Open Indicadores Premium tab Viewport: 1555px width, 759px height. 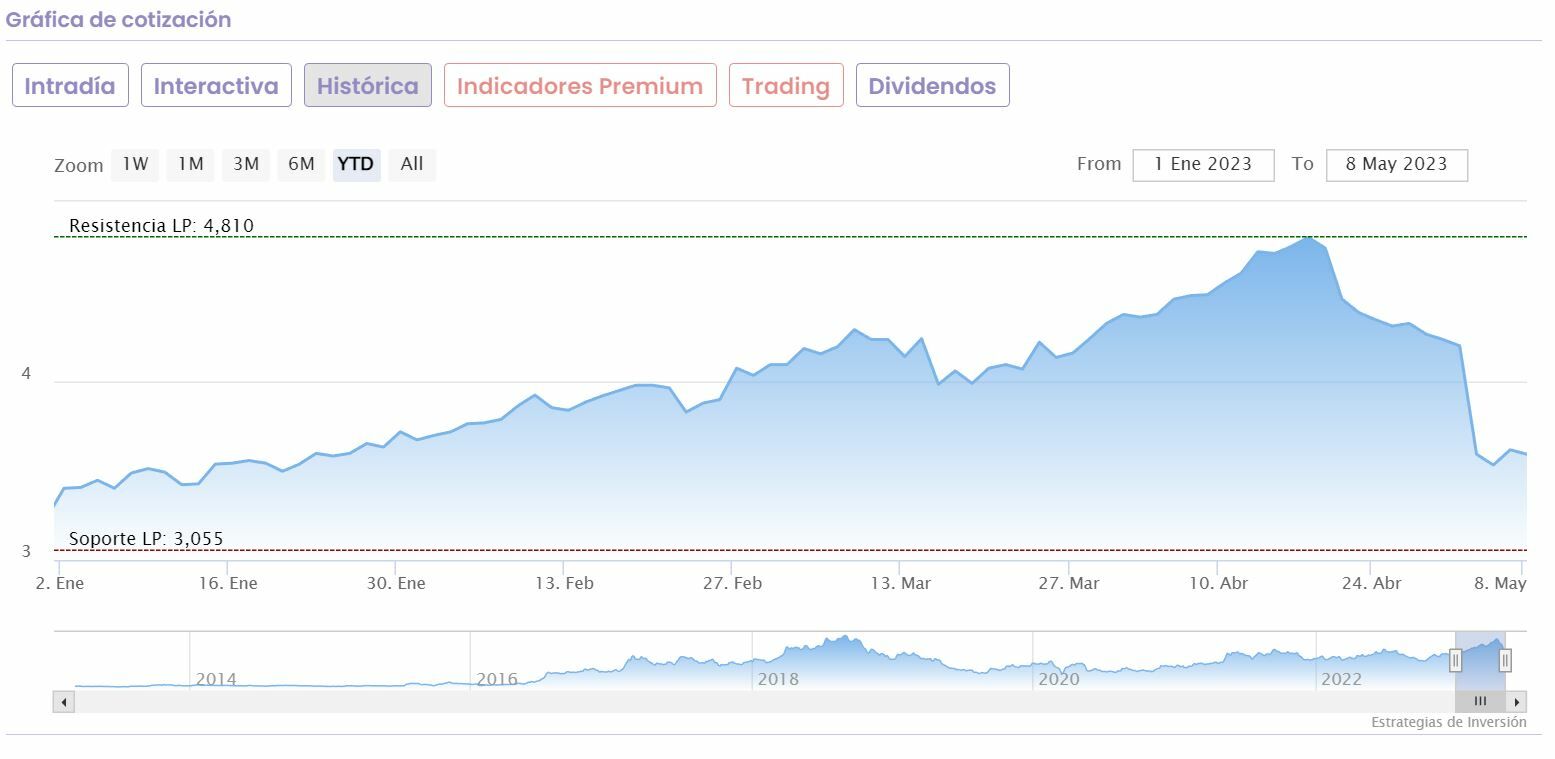point(580,86)
